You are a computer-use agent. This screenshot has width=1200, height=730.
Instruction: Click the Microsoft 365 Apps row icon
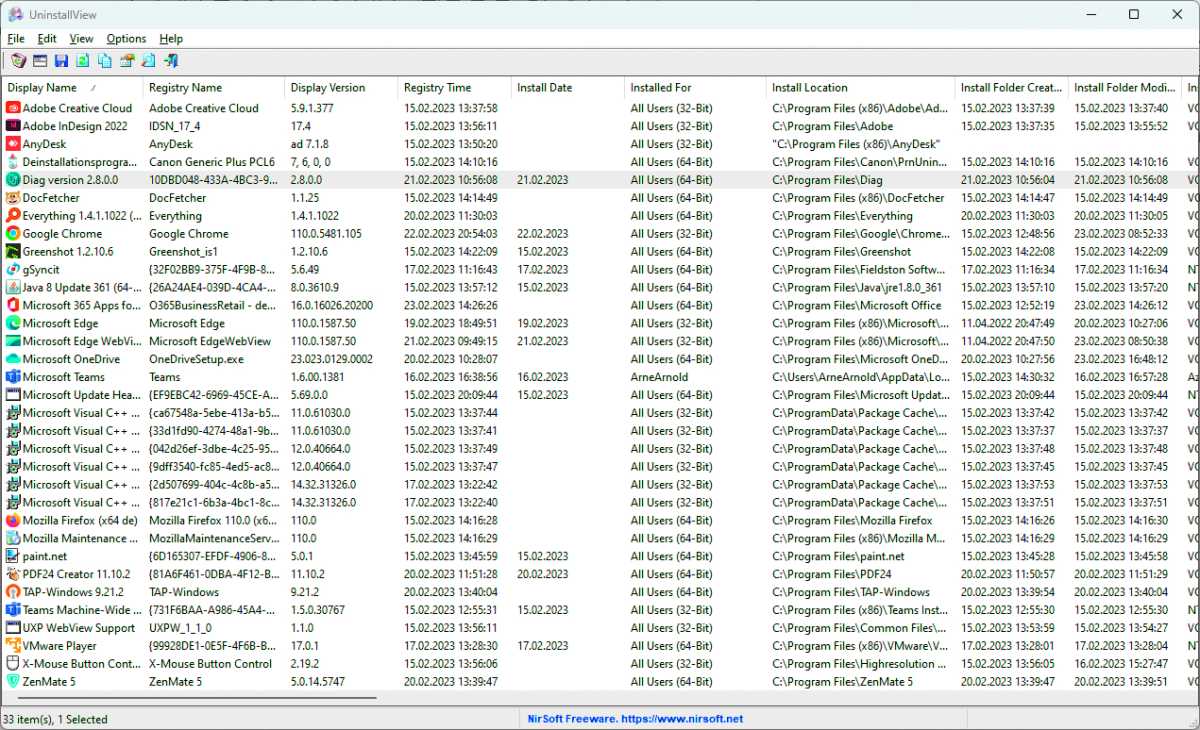(13, 306)
